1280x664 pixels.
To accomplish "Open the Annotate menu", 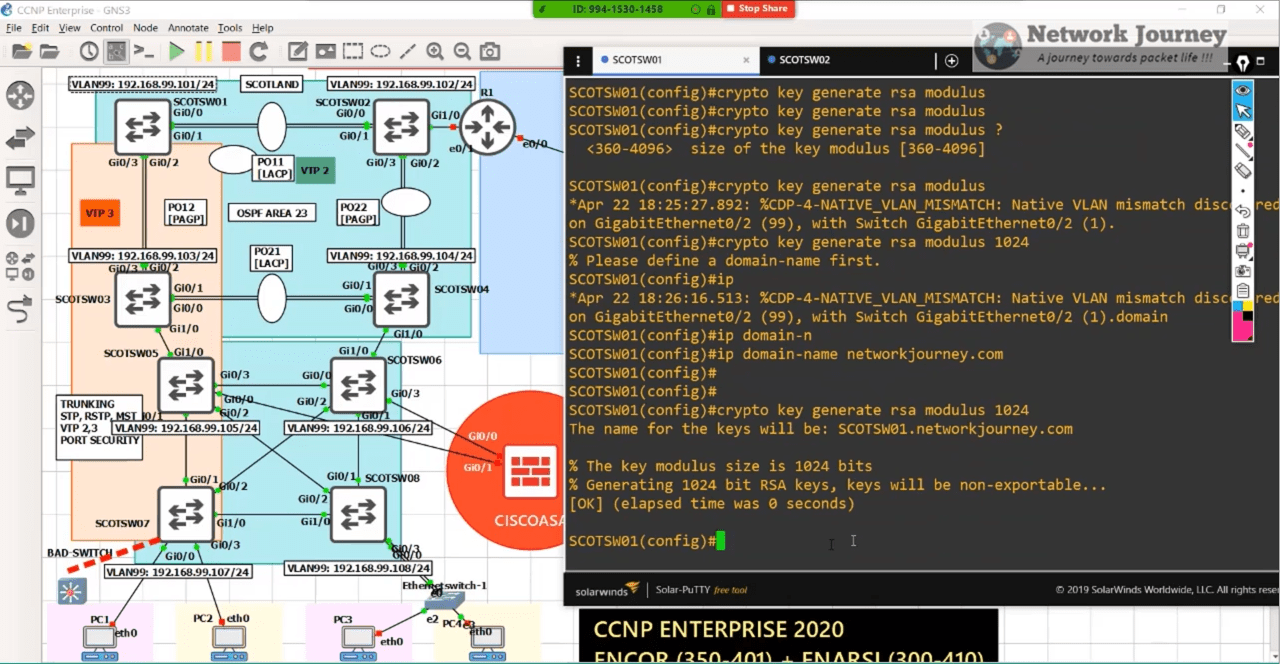I will tap(188, 28).
